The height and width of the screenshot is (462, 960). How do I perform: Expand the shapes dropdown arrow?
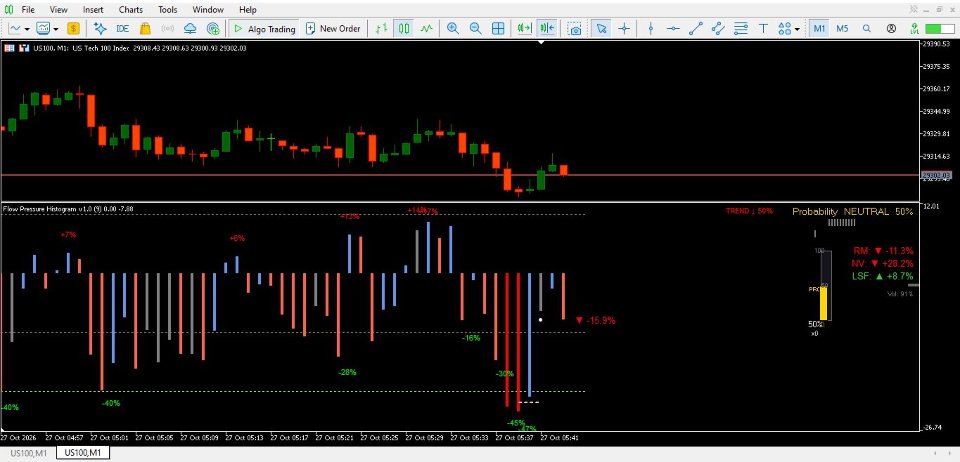pos(797,29)
